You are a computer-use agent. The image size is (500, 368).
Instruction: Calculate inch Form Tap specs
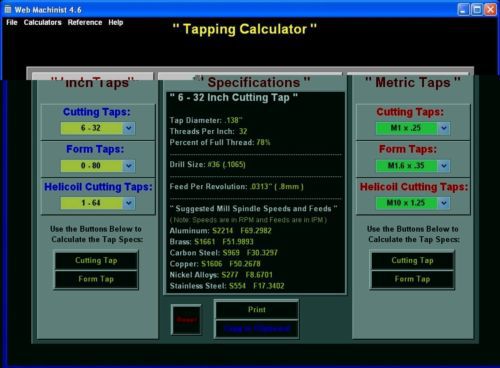96,279
